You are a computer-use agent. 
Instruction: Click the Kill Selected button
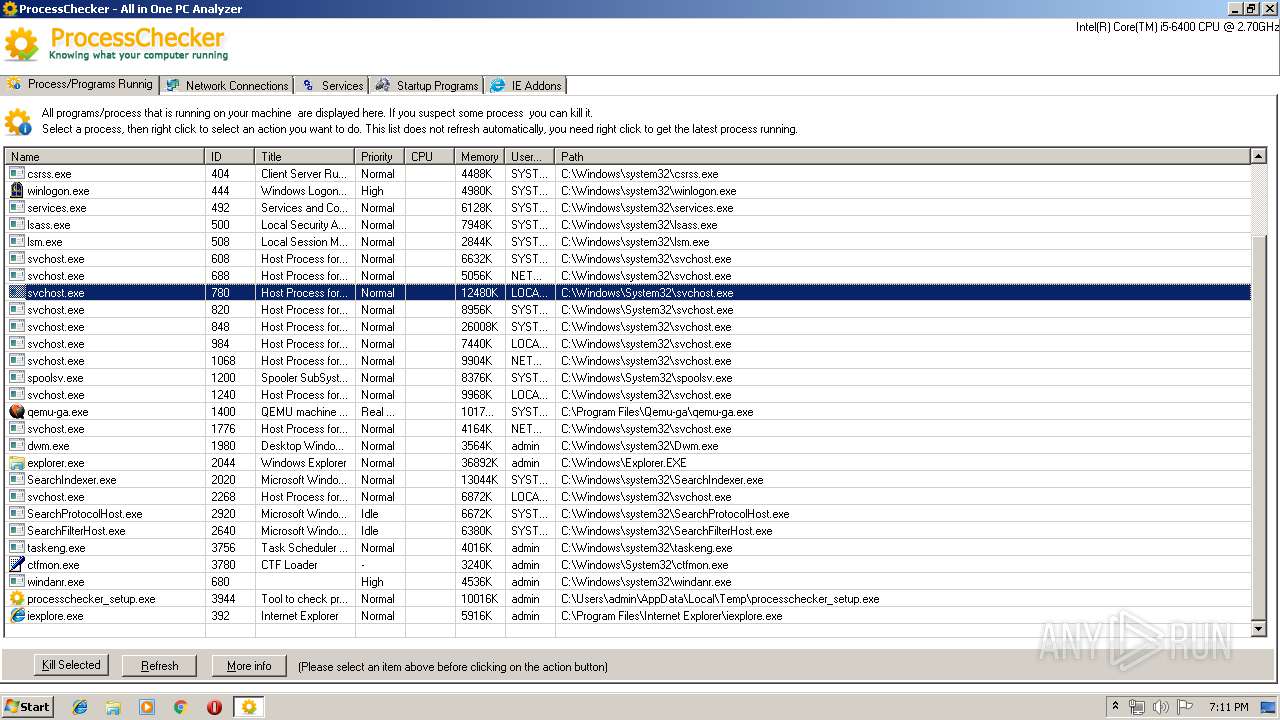[x=71, y=665]
